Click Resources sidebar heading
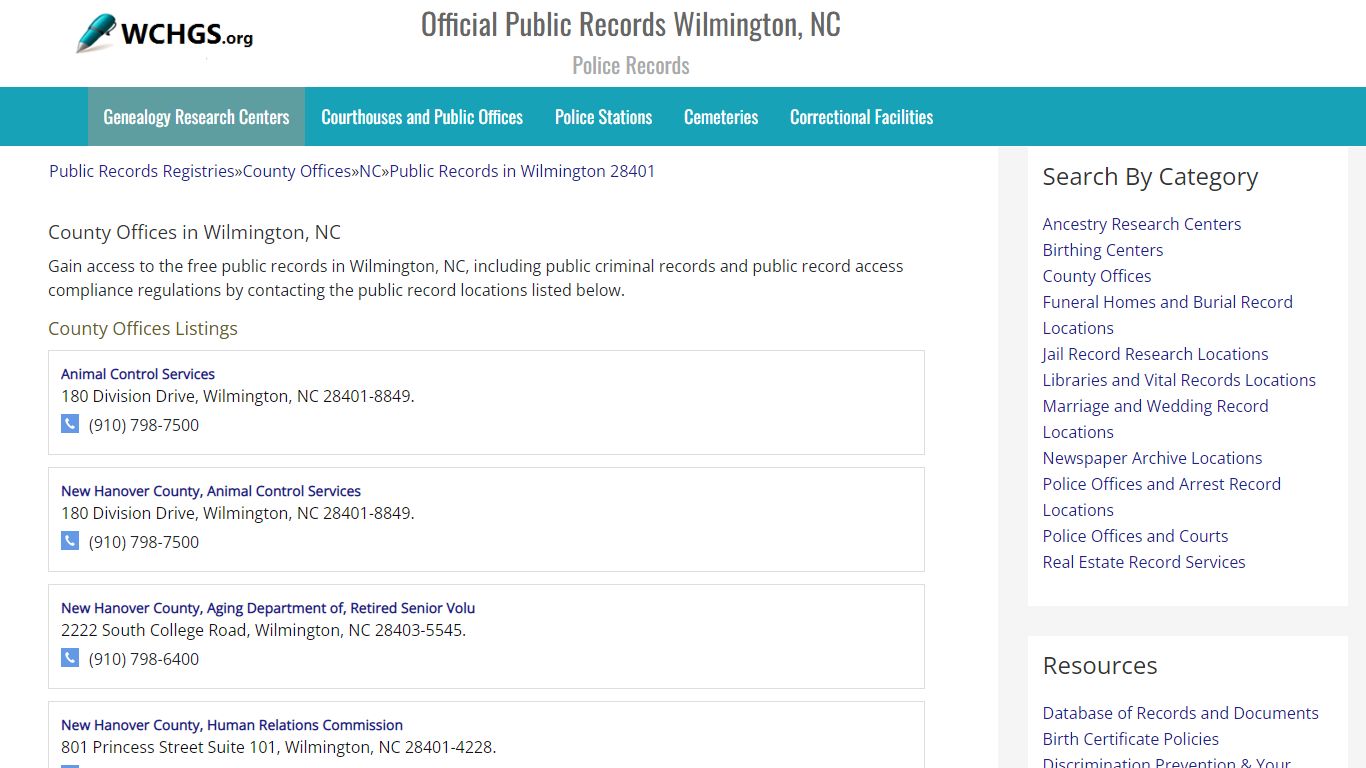 click(x=1100, y=666)
